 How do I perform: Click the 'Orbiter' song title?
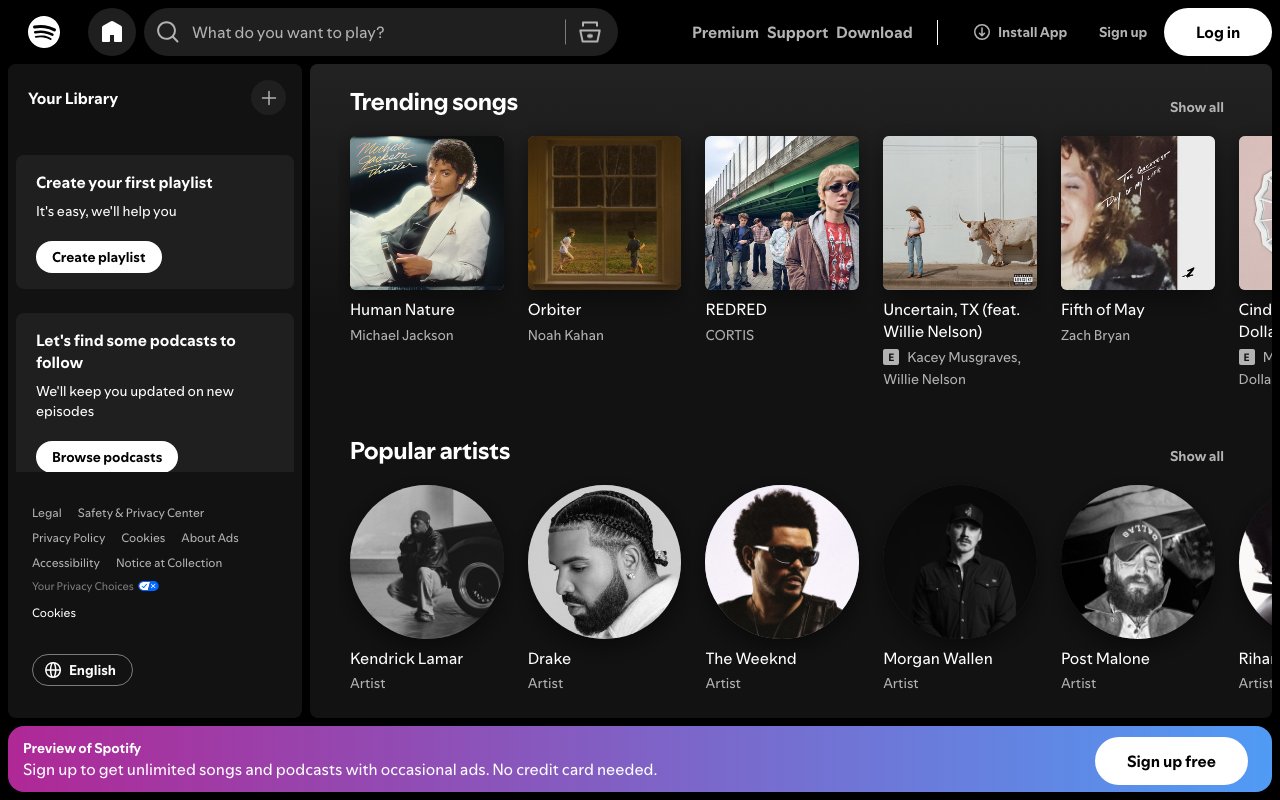pyautogui.click(x=554, y=310)
